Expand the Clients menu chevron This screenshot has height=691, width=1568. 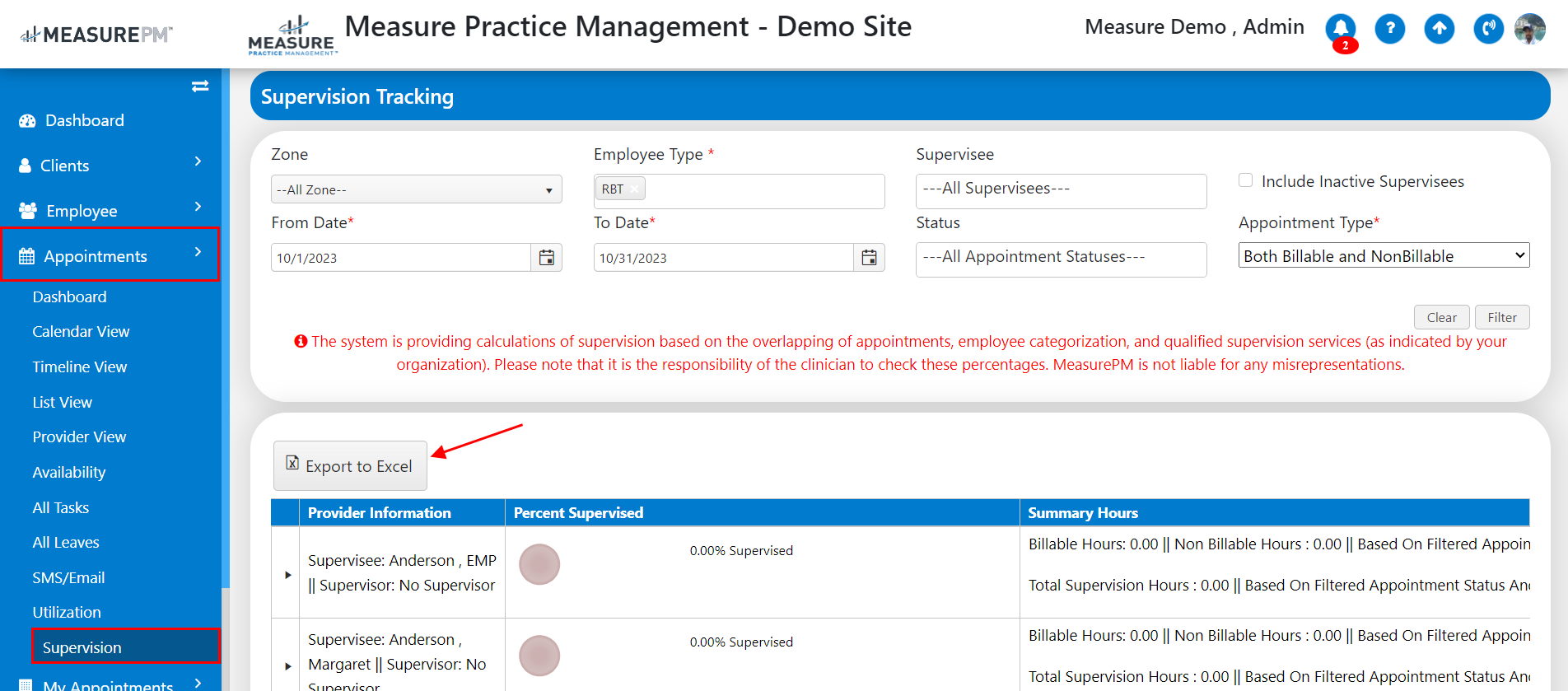(198, 161)
